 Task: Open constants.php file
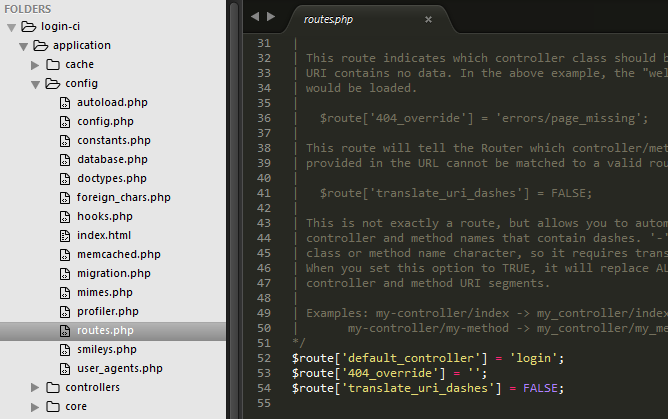point(114,140)
